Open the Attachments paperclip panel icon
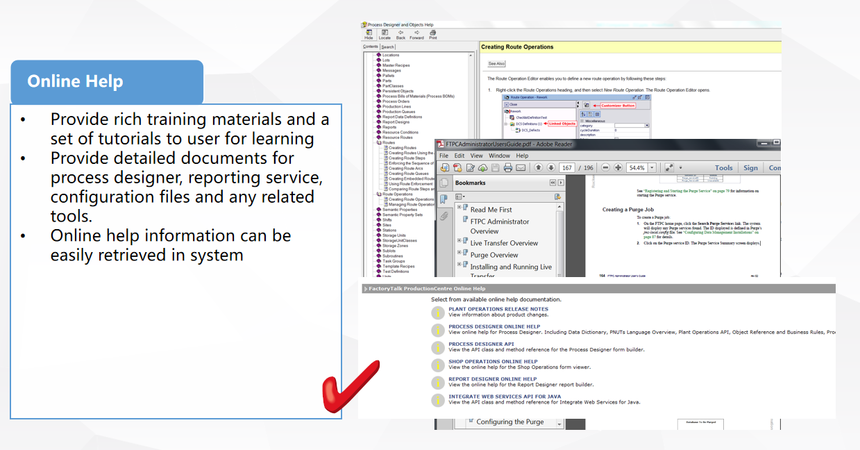 pos(444,216)
